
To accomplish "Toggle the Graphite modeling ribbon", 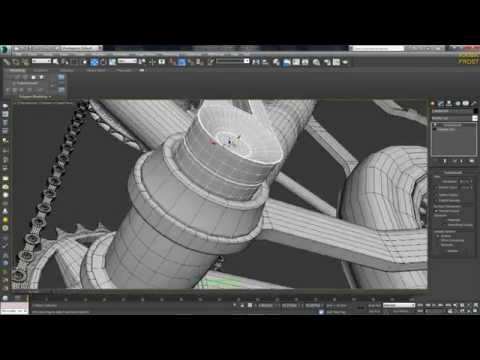I will pyautogui.click(x=286, y=62).
